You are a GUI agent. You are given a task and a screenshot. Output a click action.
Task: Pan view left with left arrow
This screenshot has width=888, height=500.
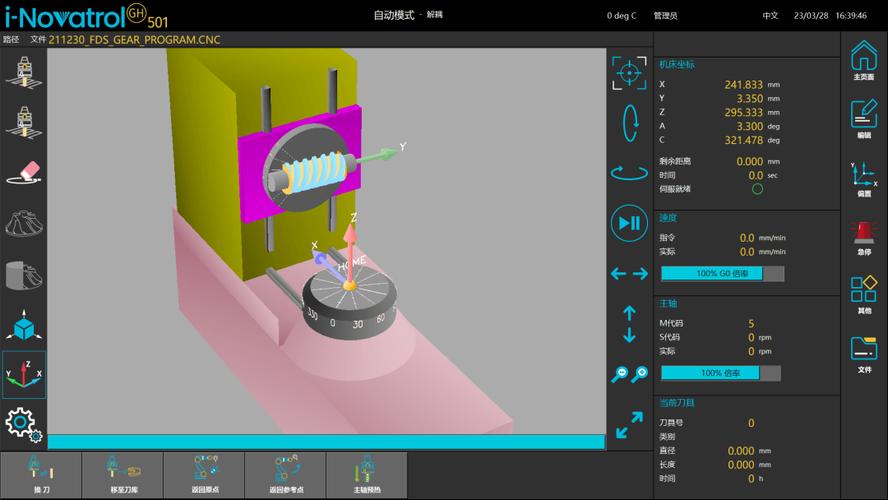(618, 274)
